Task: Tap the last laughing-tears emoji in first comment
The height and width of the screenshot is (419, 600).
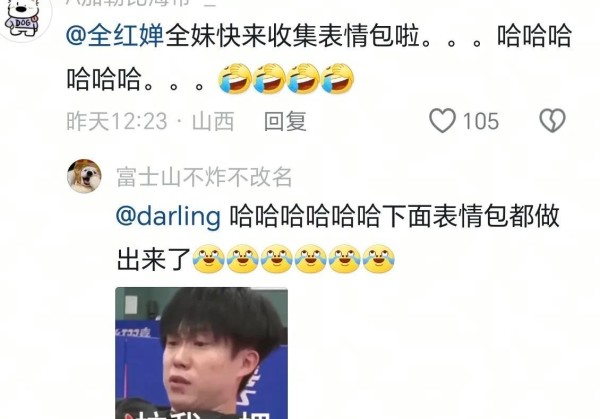Action: coord(338,78)
